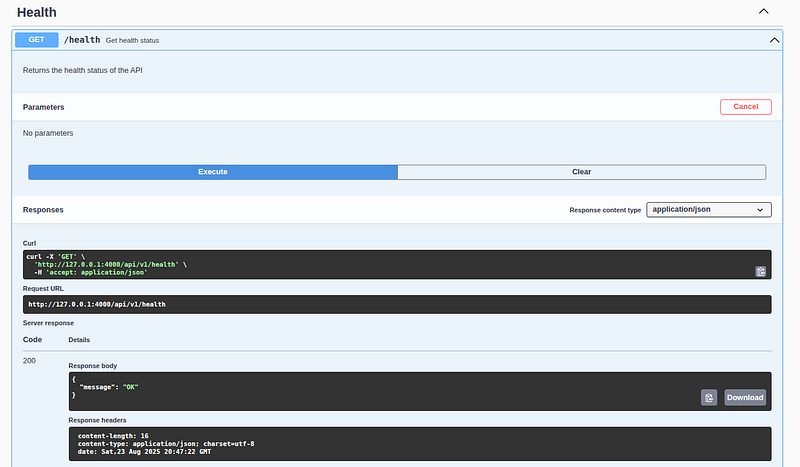
Task: Click the /health endpoint path
Action: pyautogui.click(x=82, y=40)
